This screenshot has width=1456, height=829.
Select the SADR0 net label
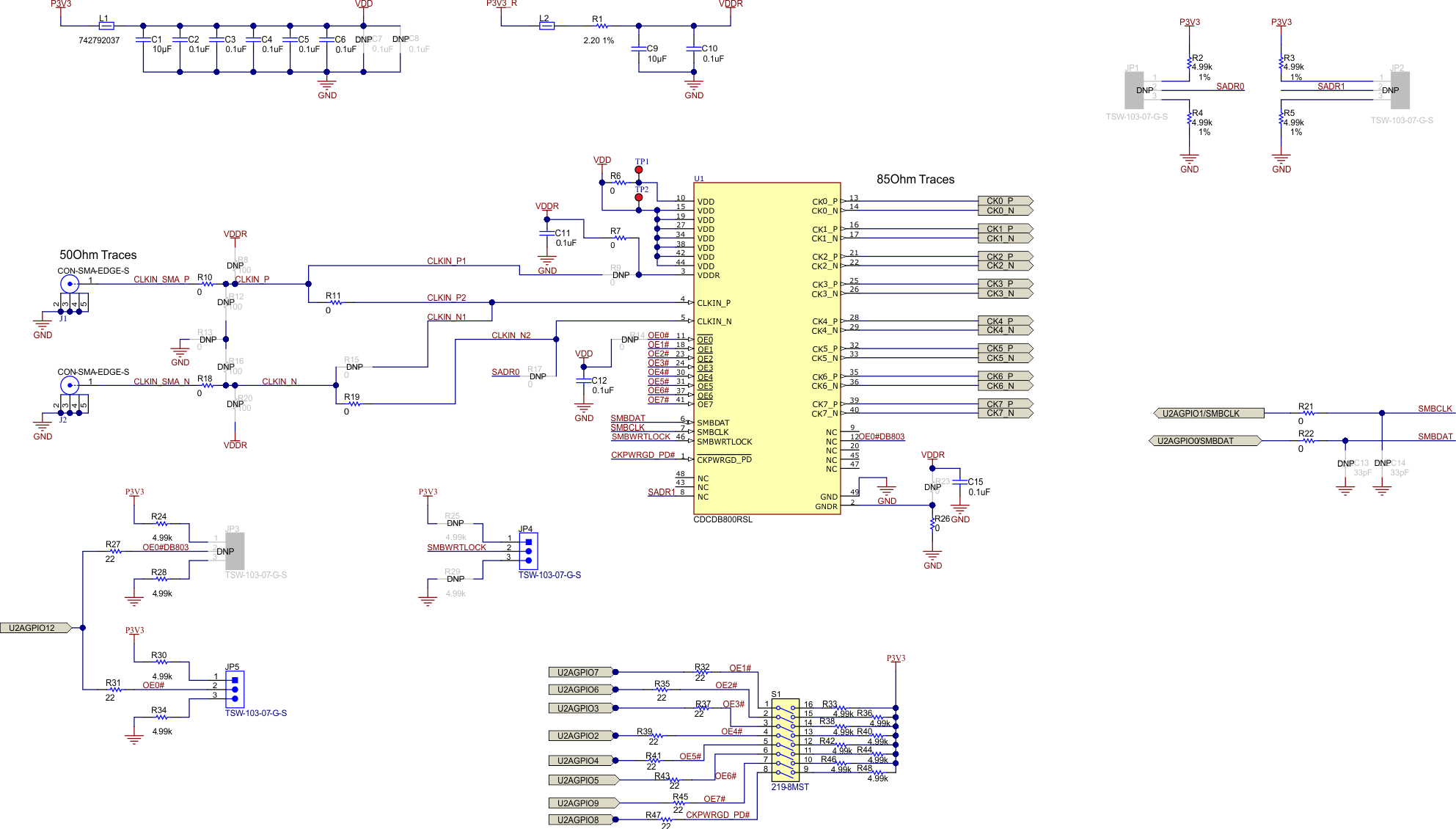pos(1230,86)
